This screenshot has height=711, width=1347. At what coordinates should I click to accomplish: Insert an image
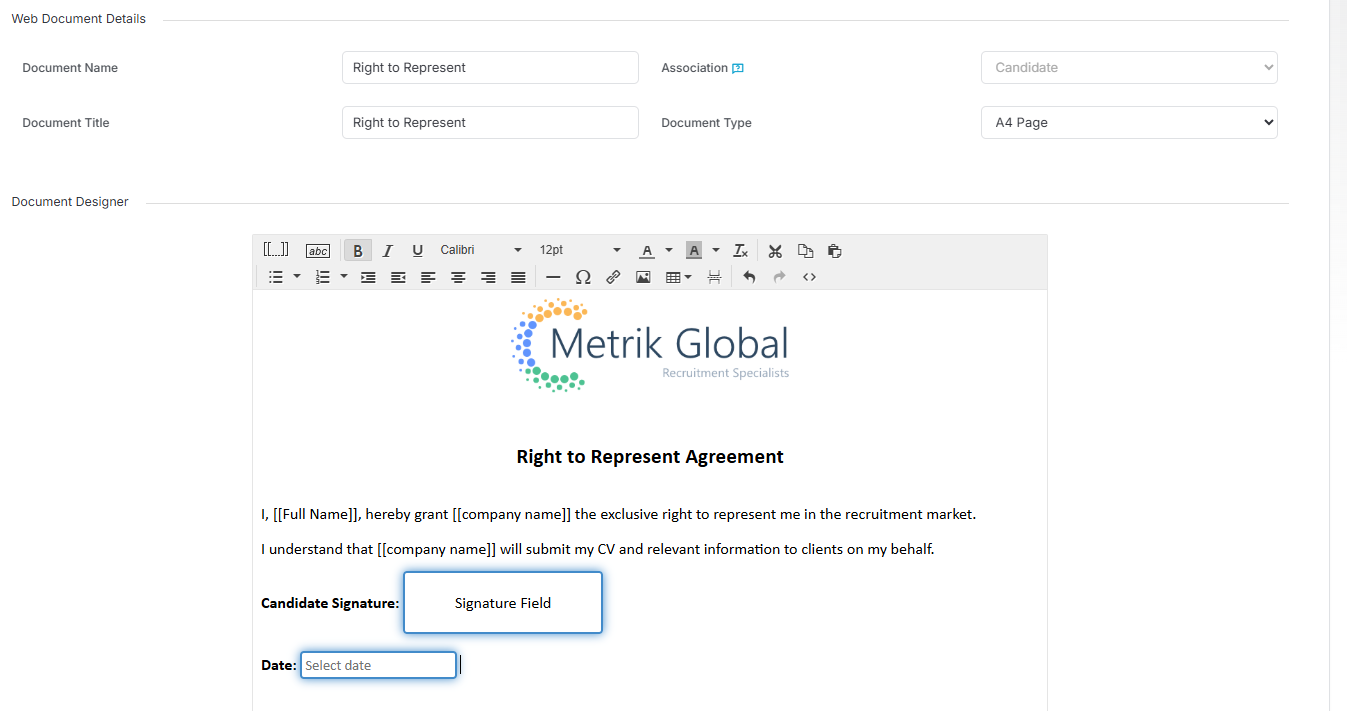click(643, 277)
